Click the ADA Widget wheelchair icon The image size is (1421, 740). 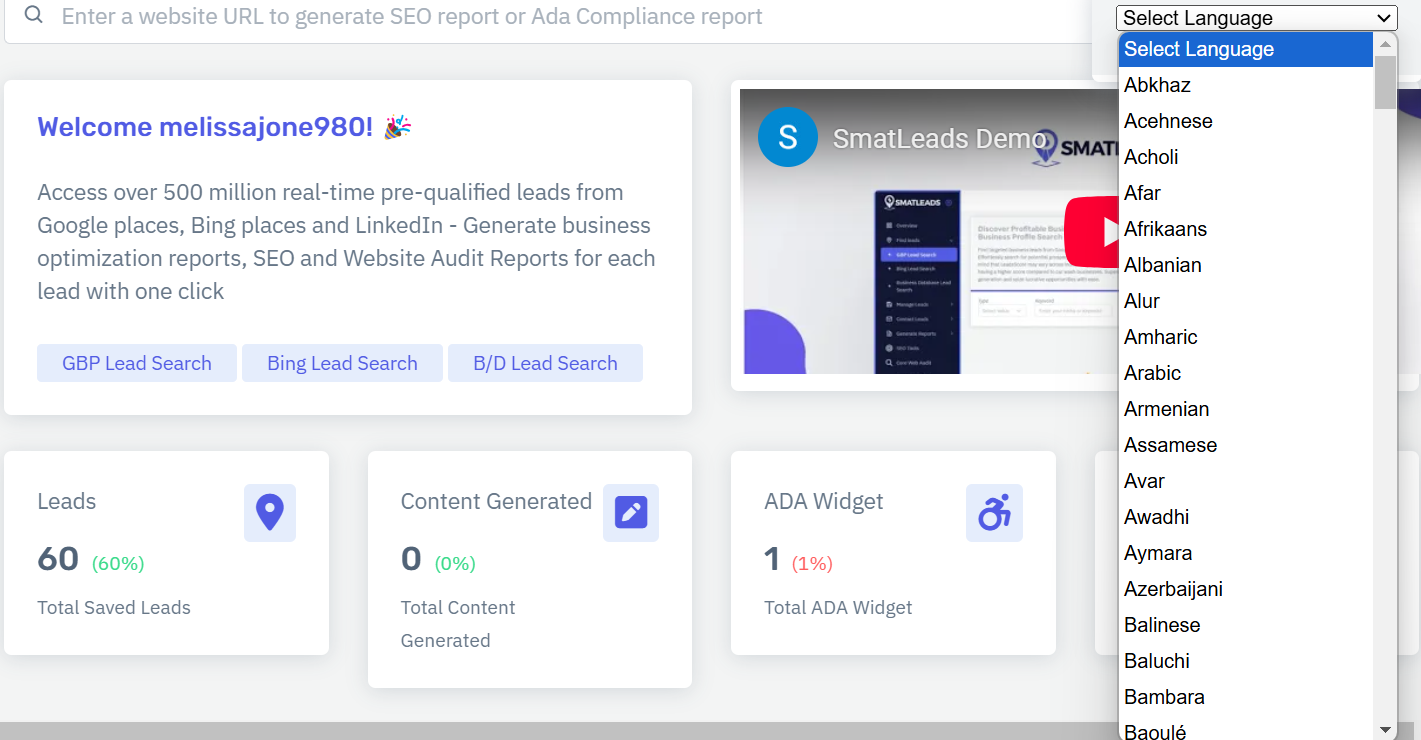tap(994, 513)
